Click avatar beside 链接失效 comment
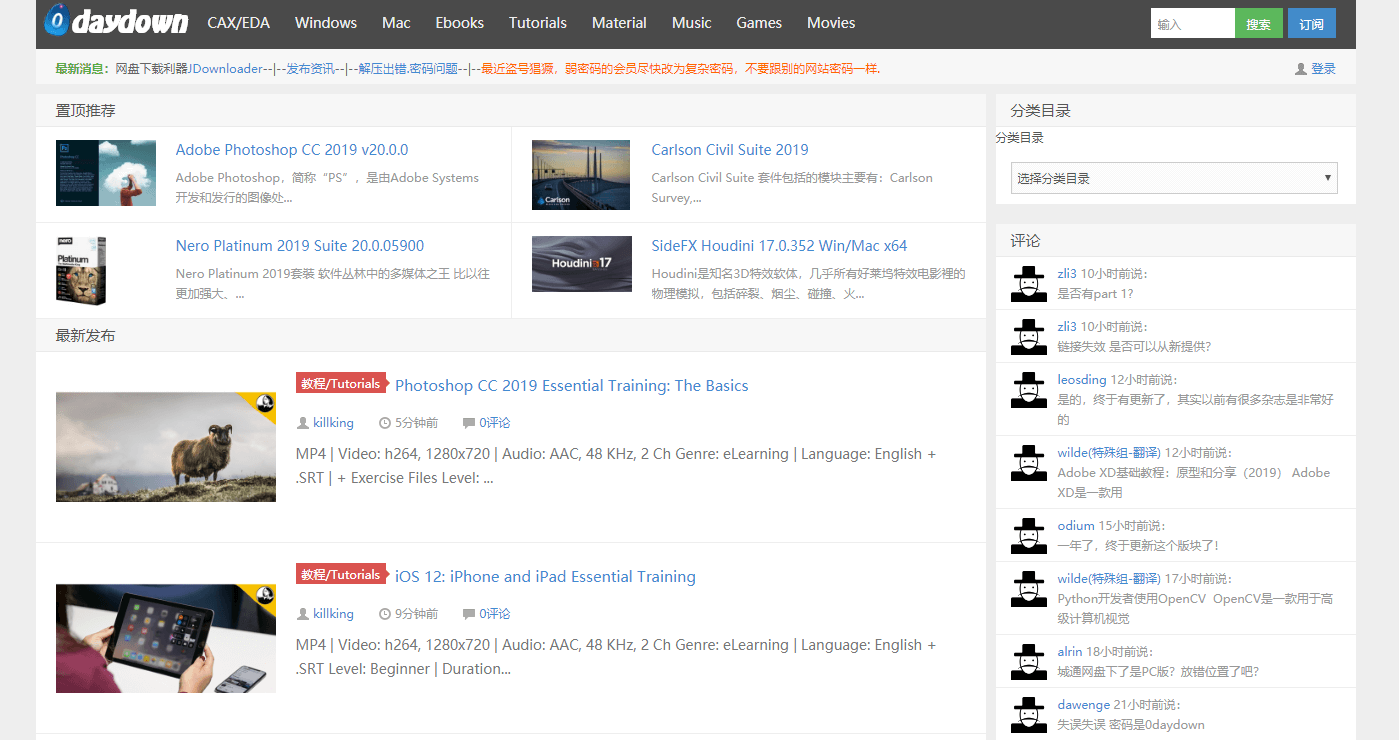This screenshot has height=740, width=1399. pyautogui.click(x=1029, y=337)
